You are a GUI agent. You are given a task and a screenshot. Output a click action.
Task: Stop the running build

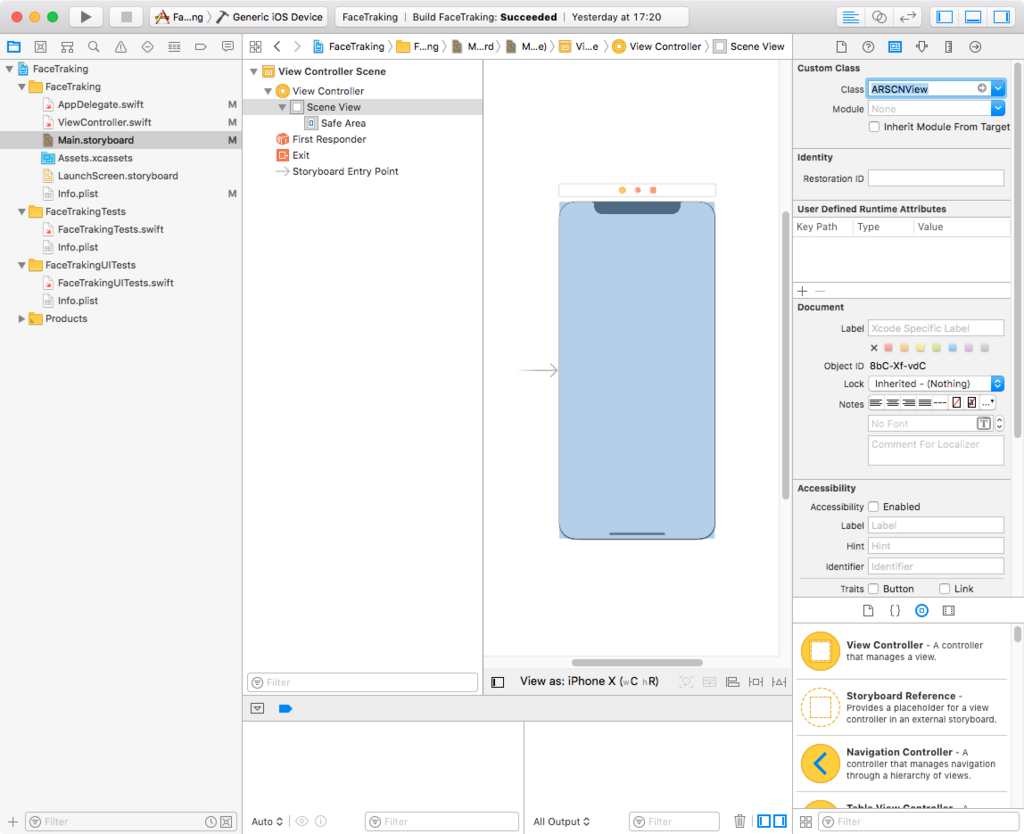[x=126, y=17]
